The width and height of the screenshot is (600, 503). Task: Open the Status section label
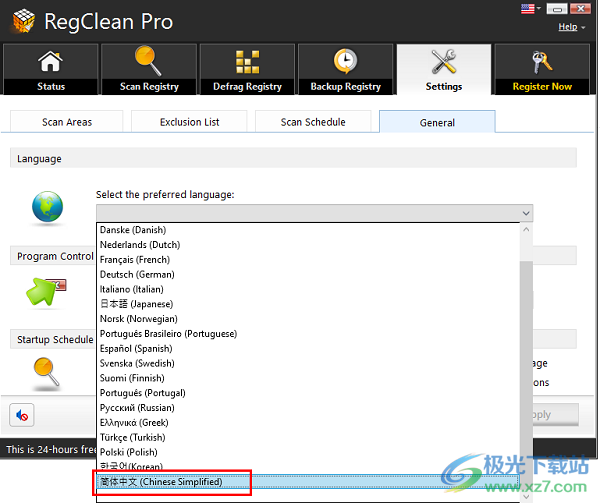pos(51,86)
